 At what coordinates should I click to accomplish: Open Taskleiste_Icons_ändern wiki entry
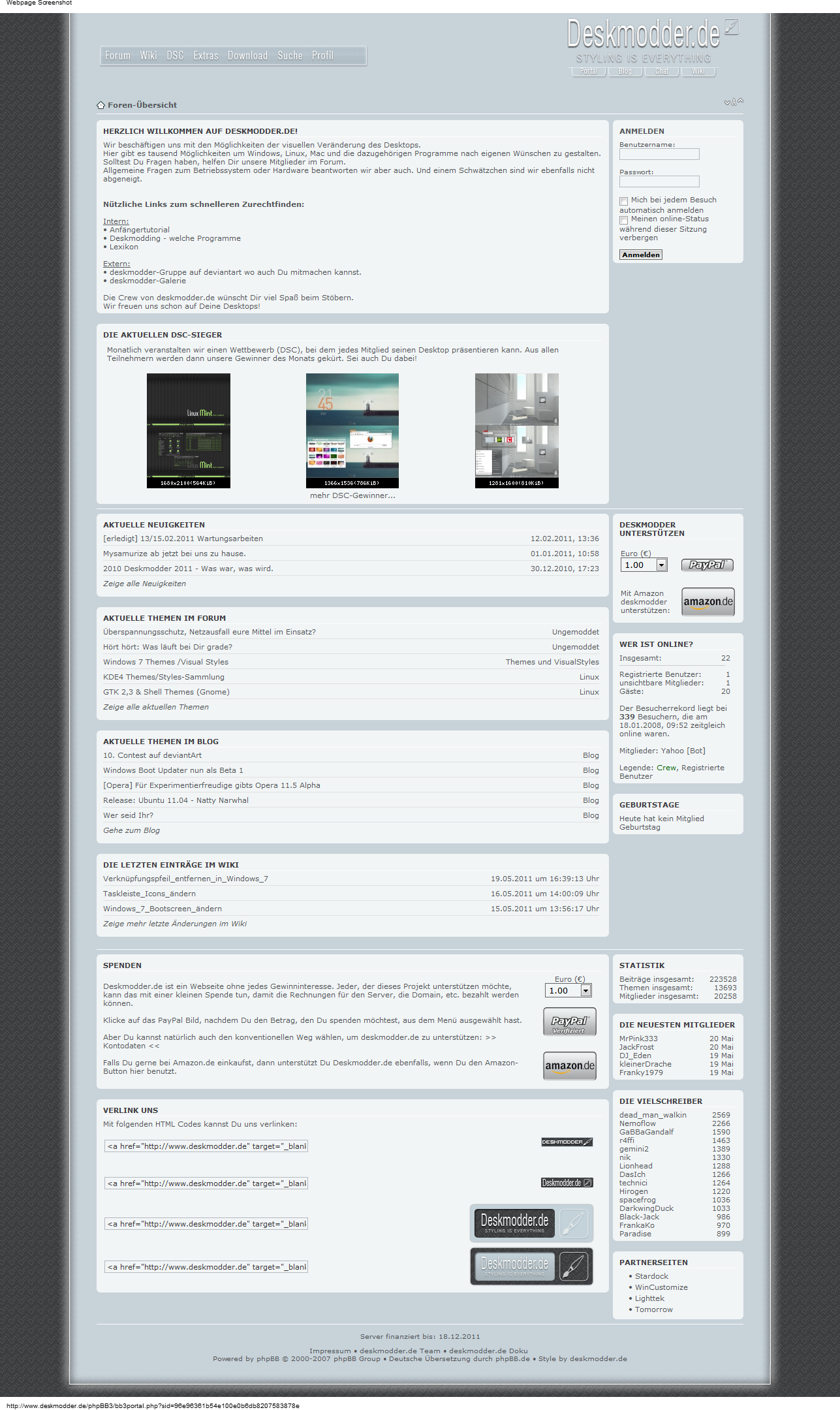tap(149, 894)
